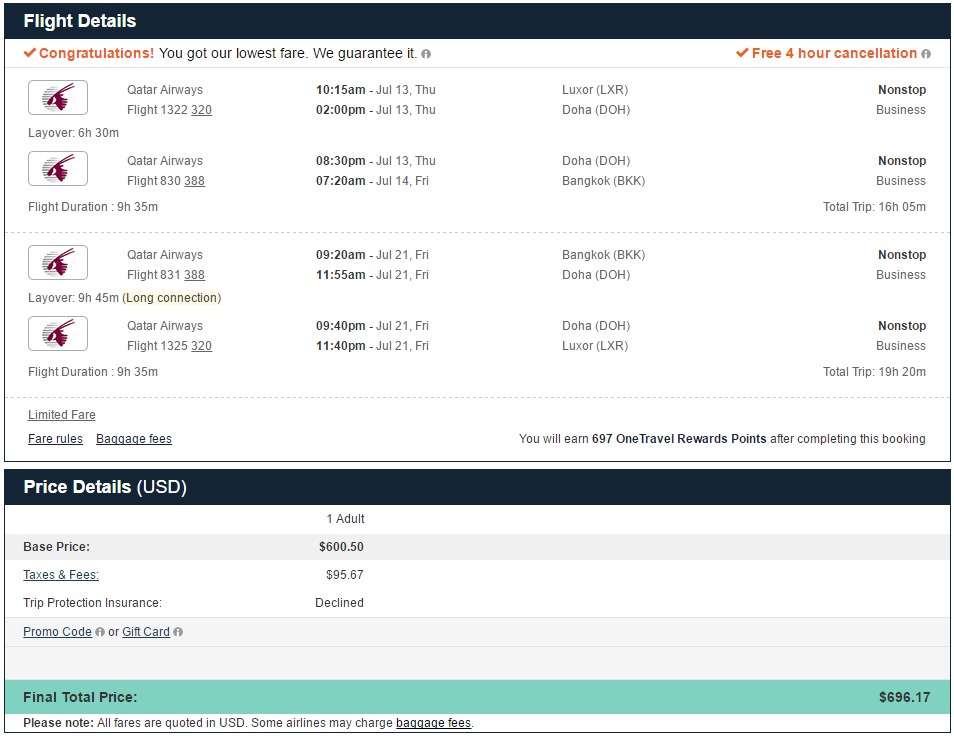
Task: Open aircraft 320 link for Flight 1322
Action: click(201, 110)
